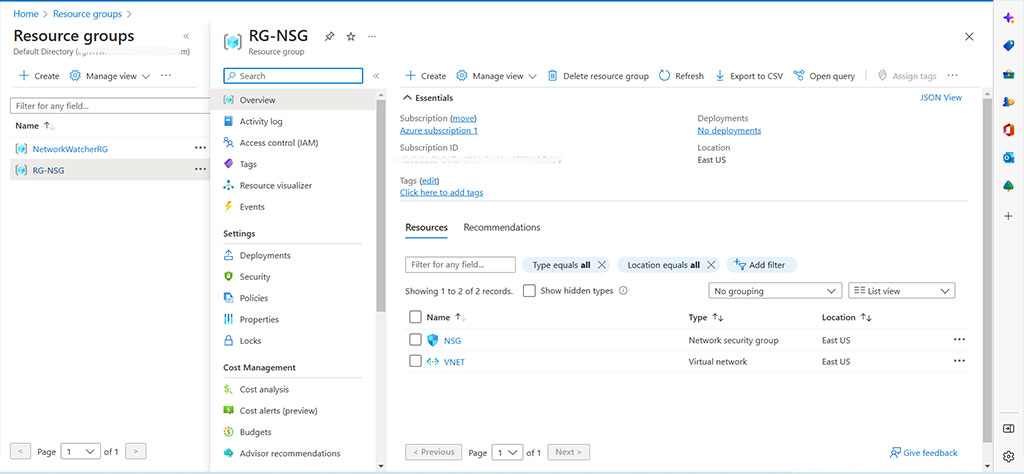Select all resources checkbox in header
This screenshot has height=474, width=1024.
[415, 317]
